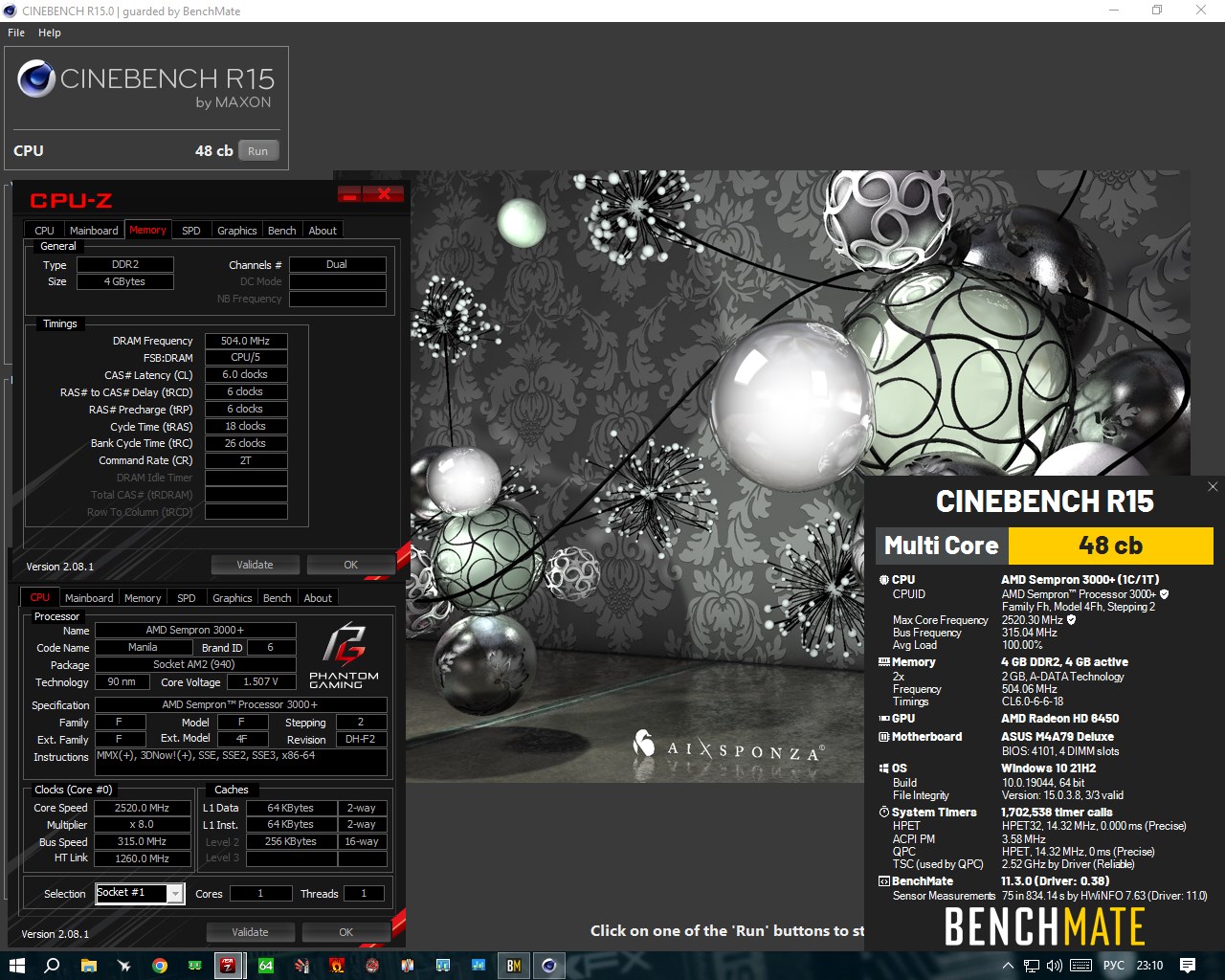Open Graphics tab in upper CPU-Z window
This screenshot has height=980, width=1225.
tap(236, 231)
